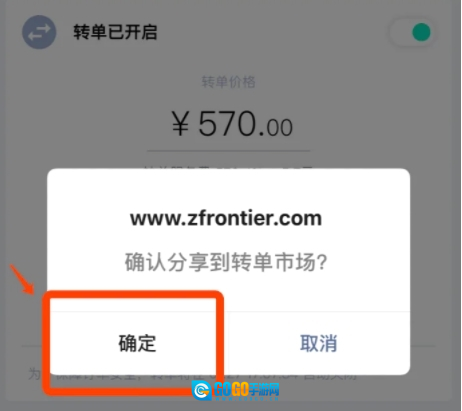Click the question mark ending the dialog message
The width and height of the screenshot is (462, 411).
click(322, 263)
